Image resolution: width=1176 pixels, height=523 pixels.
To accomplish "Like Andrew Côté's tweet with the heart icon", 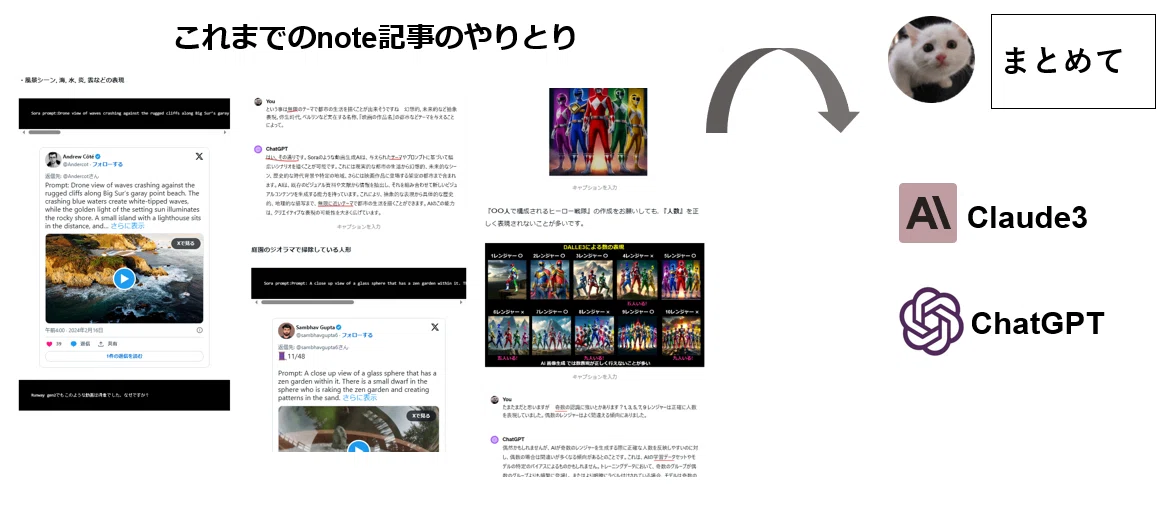I will (50, 344).
